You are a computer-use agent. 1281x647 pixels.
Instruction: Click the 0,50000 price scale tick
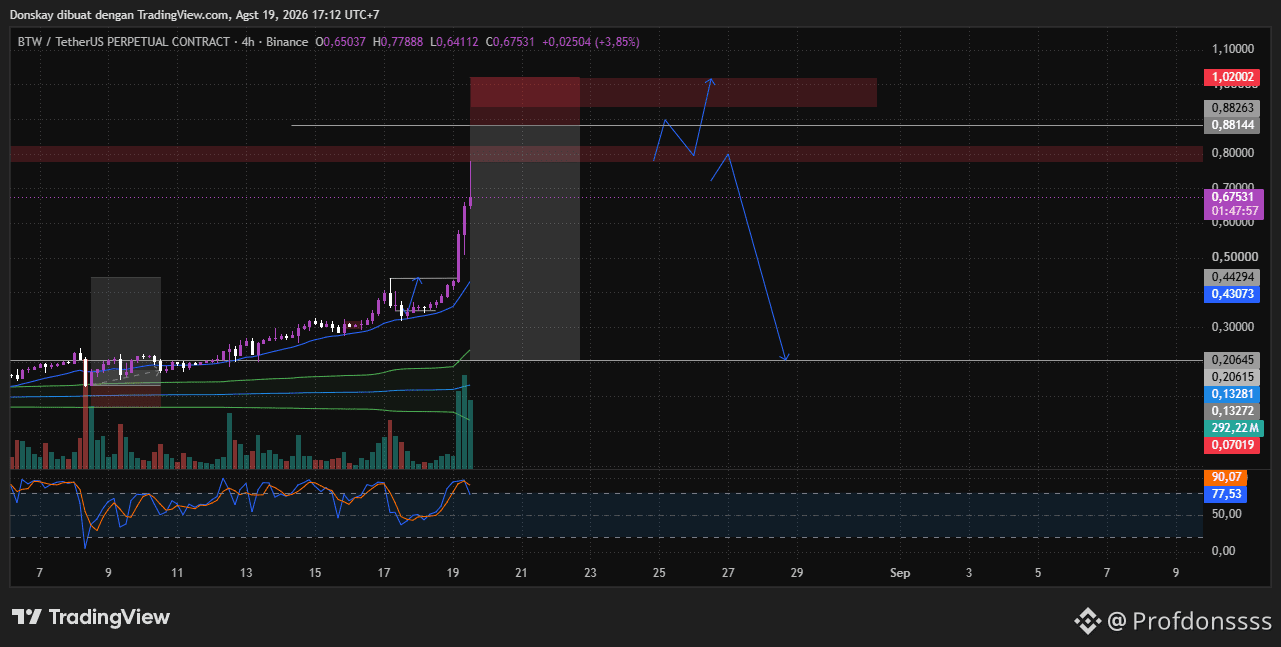click(1233, 257)
